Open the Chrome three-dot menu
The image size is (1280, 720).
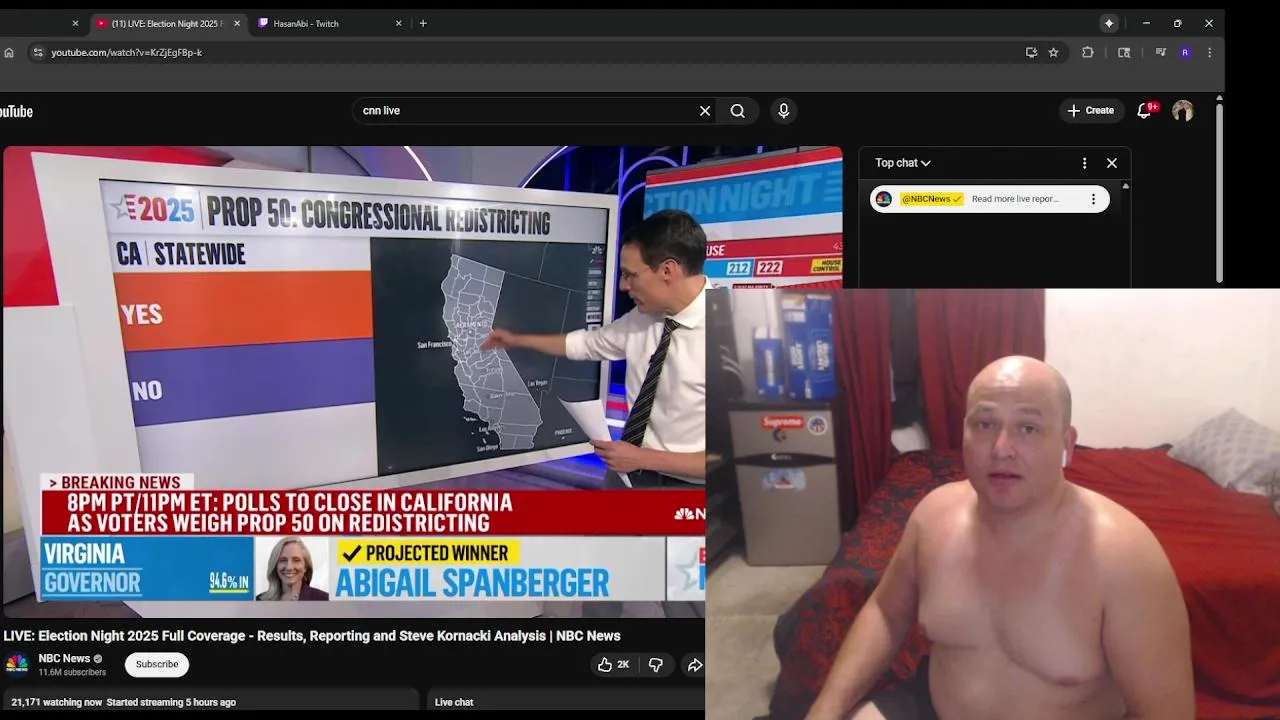coord(1209,53)
